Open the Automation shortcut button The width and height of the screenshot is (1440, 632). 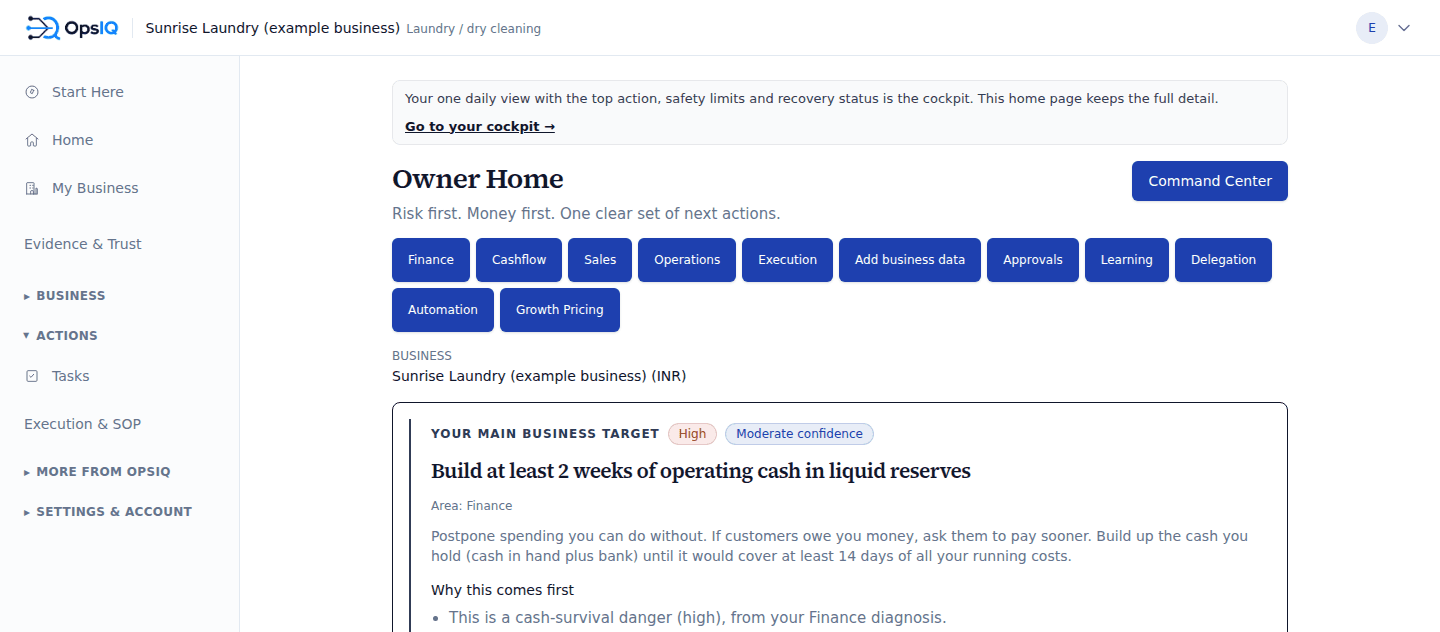[443, 310]
